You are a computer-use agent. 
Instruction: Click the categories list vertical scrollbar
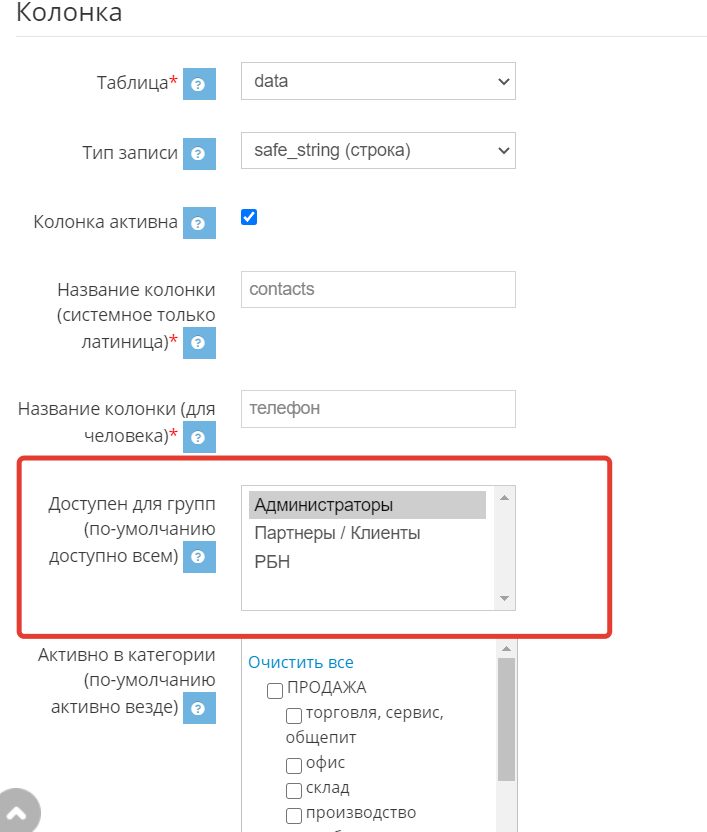coord(506,720)
